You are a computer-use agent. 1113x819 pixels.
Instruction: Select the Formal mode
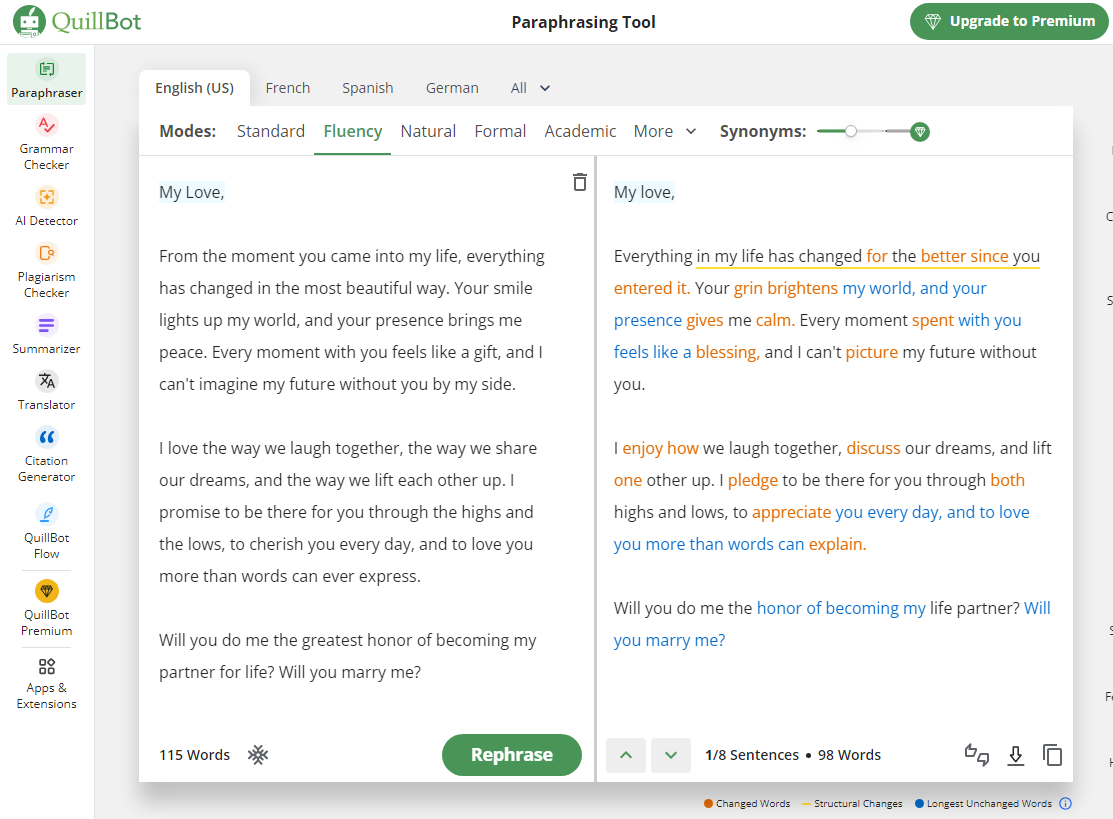click(500, 131)
